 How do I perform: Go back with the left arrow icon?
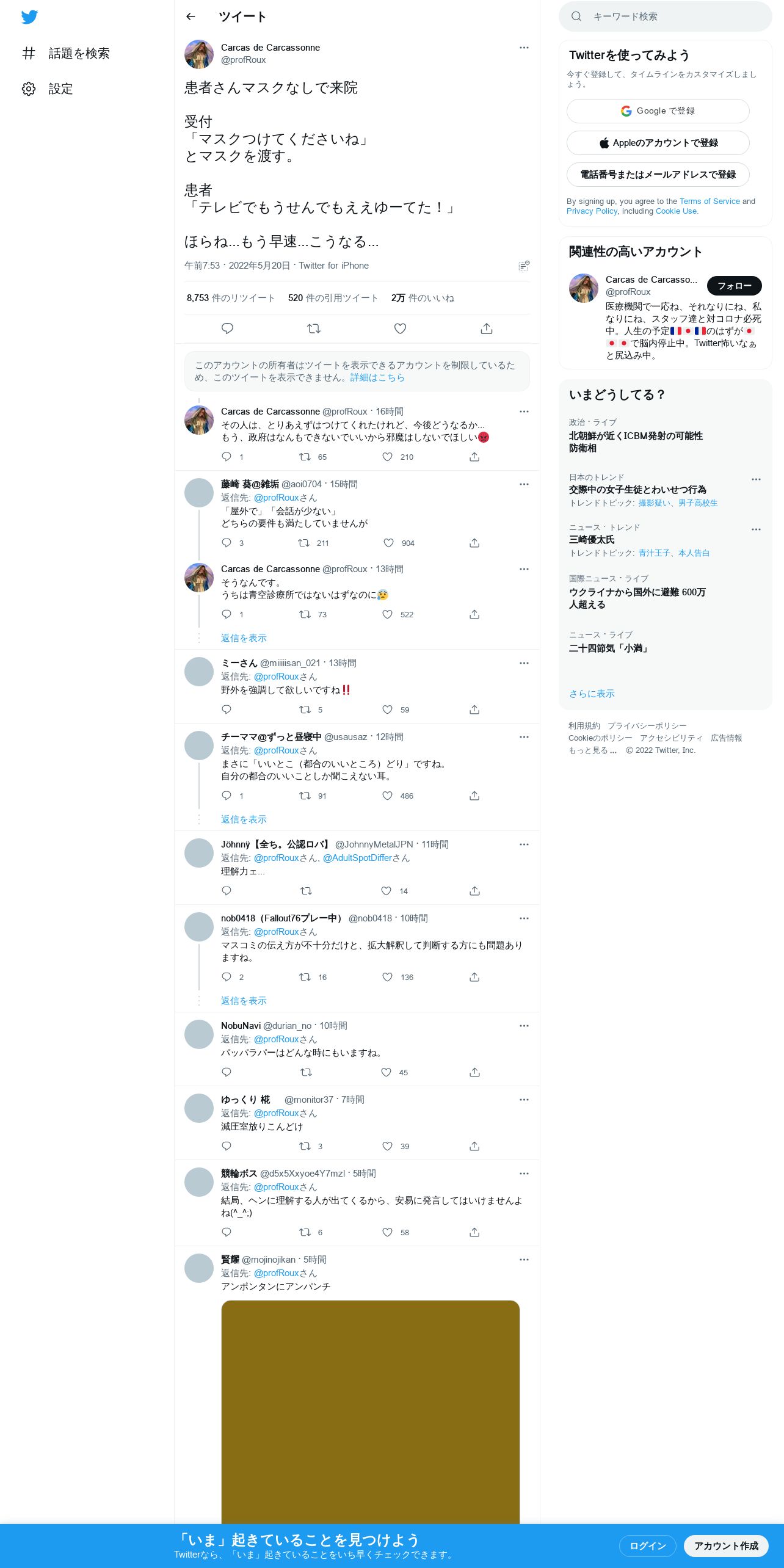(x=191, y=16)
